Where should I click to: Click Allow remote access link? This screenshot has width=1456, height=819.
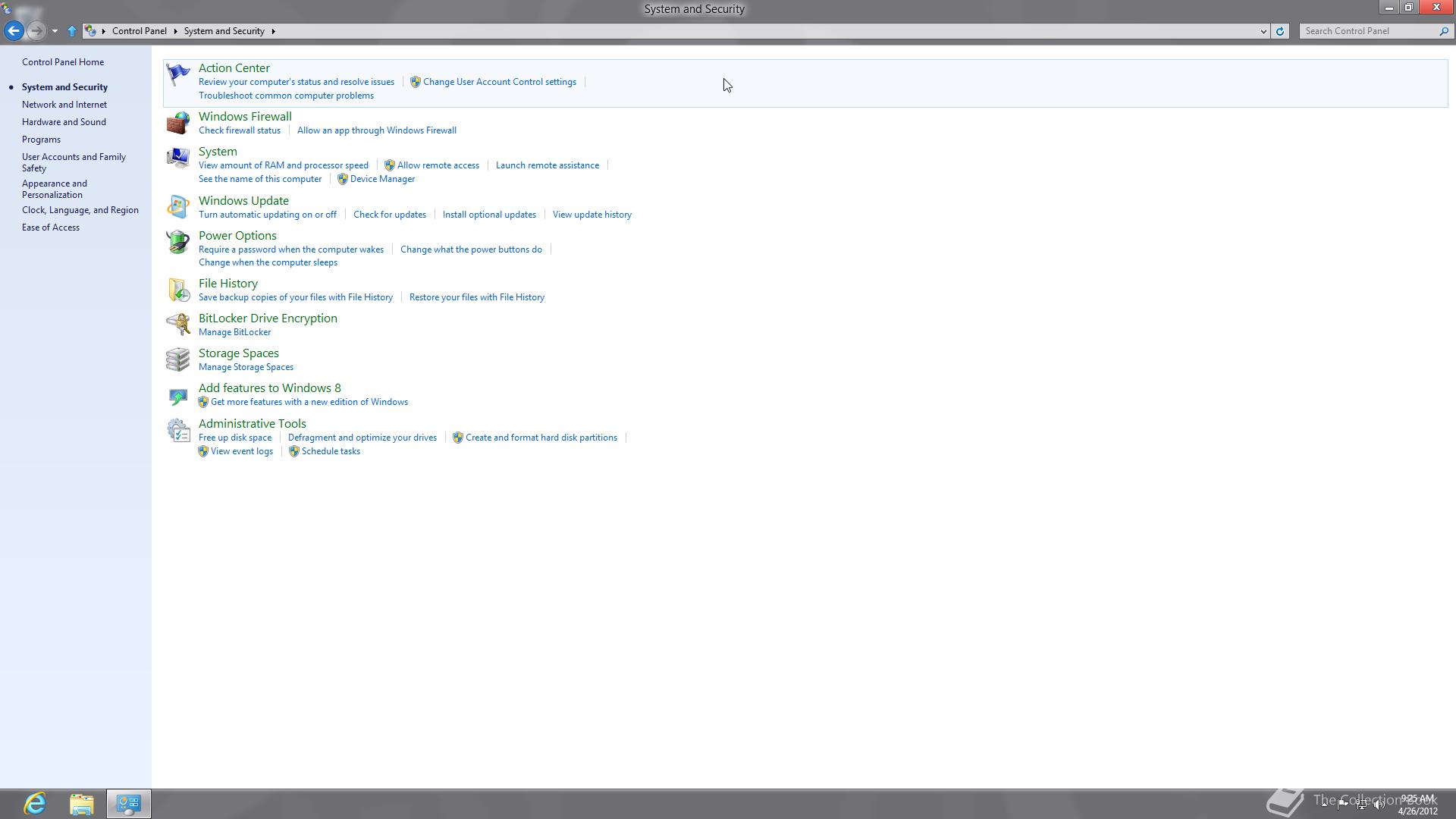coord(438,165)
